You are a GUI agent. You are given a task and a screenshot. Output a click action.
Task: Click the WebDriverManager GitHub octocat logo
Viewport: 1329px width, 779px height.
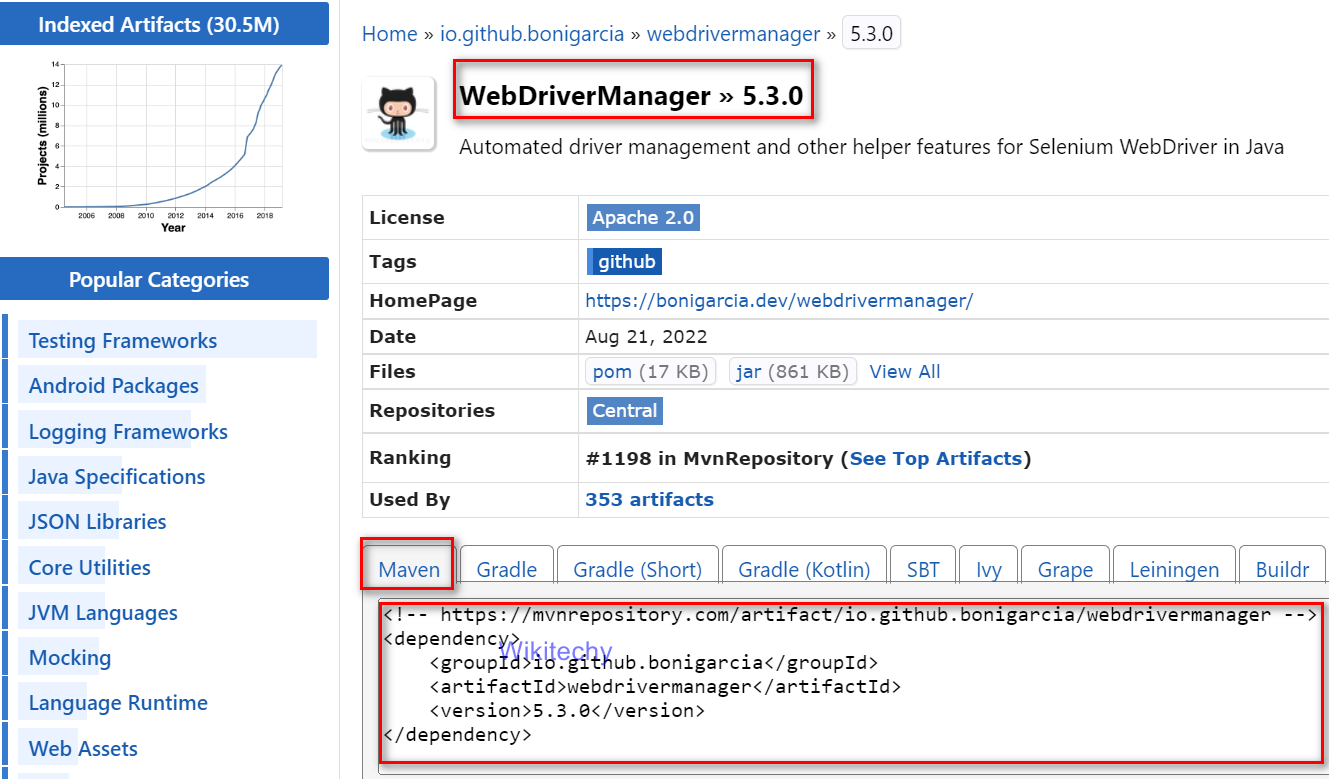click(398, 113)
